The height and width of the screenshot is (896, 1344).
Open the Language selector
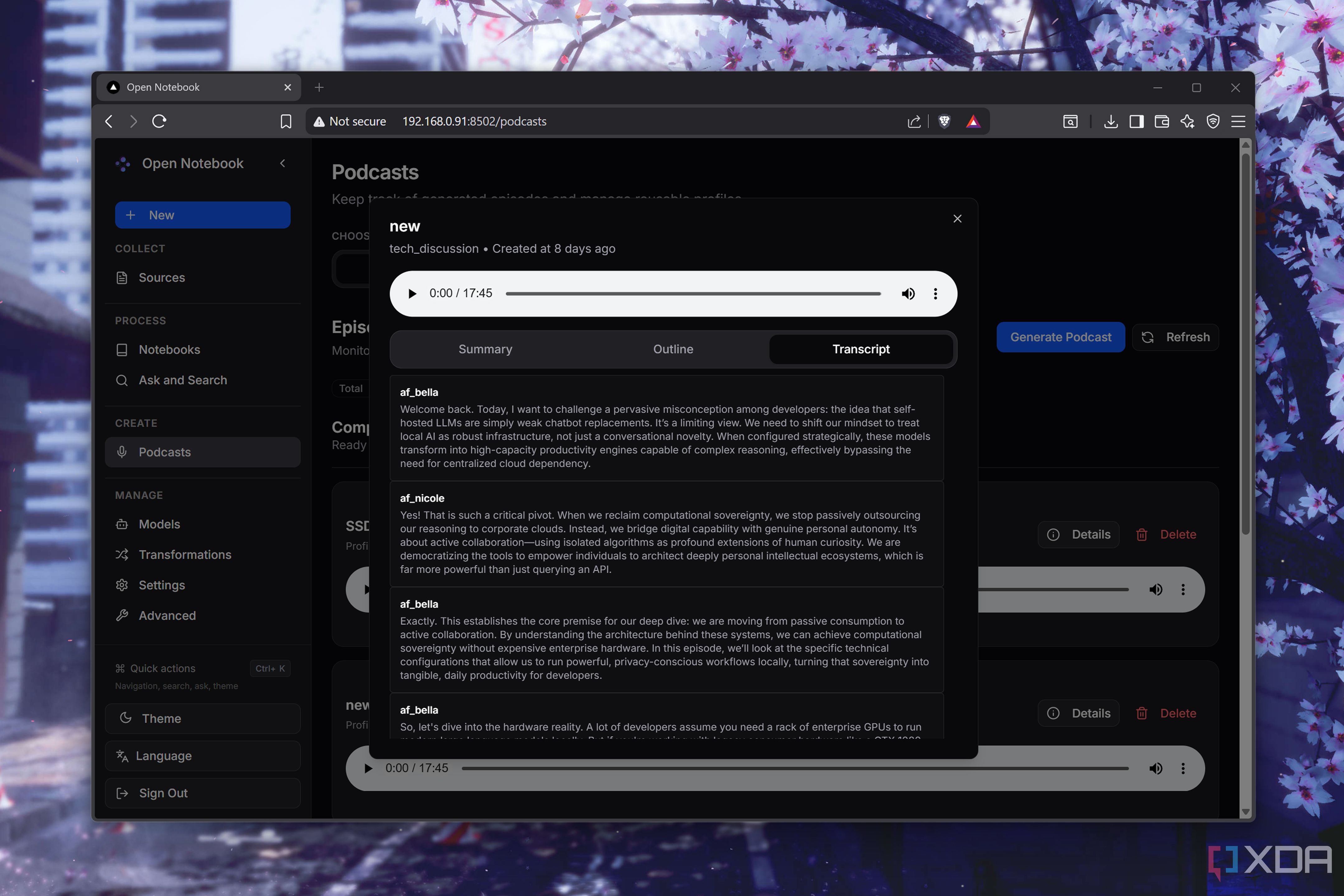[x=203, y=756]
